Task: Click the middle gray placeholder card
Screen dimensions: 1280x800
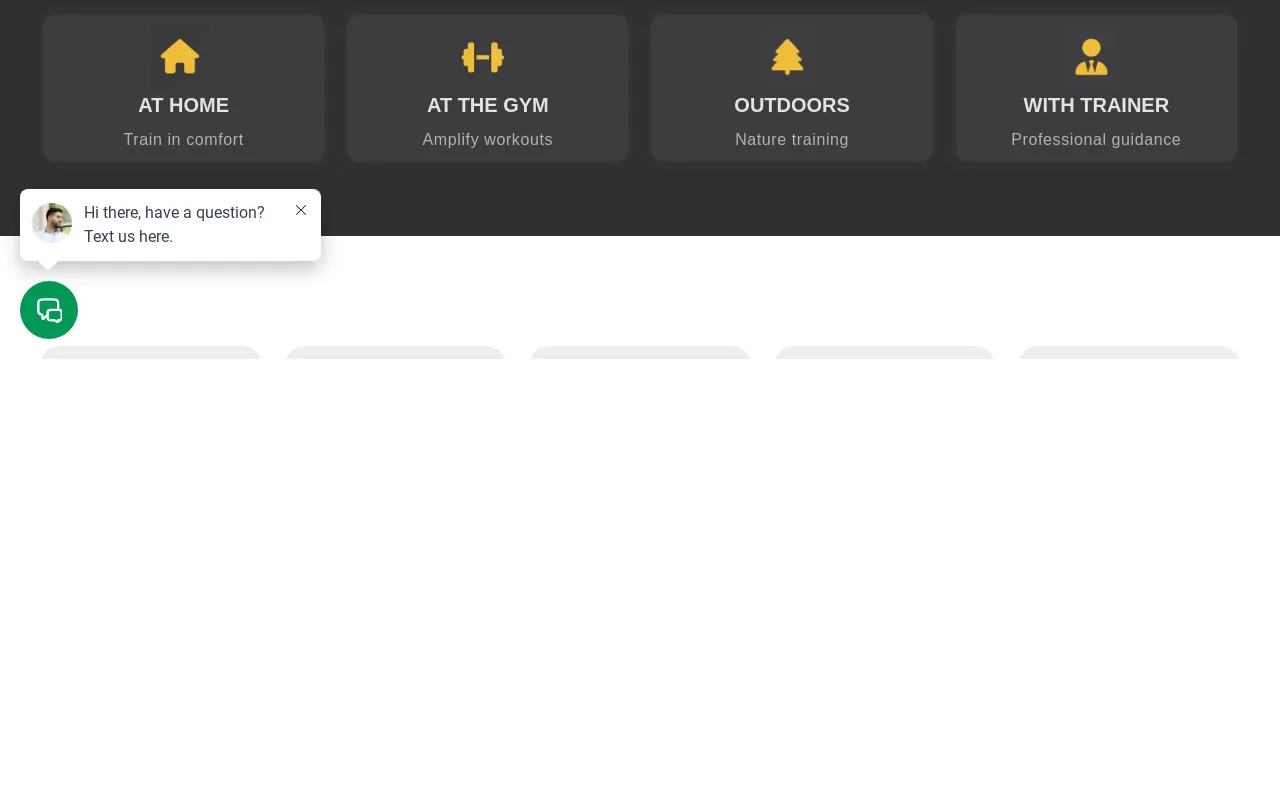Action: [x=639, y=353]
